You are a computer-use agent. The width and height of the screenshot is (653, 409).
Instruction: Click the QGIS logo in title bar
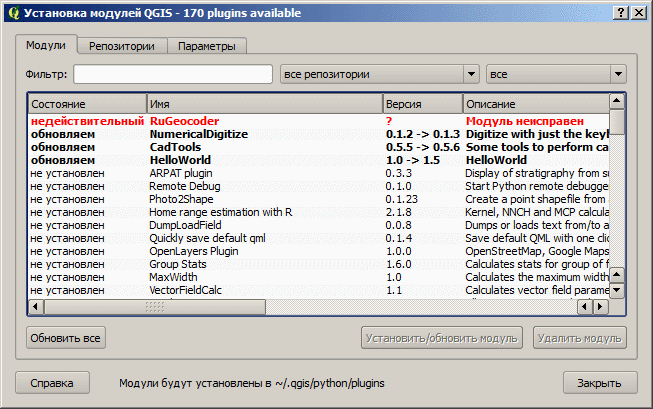(x=14, y=12)
